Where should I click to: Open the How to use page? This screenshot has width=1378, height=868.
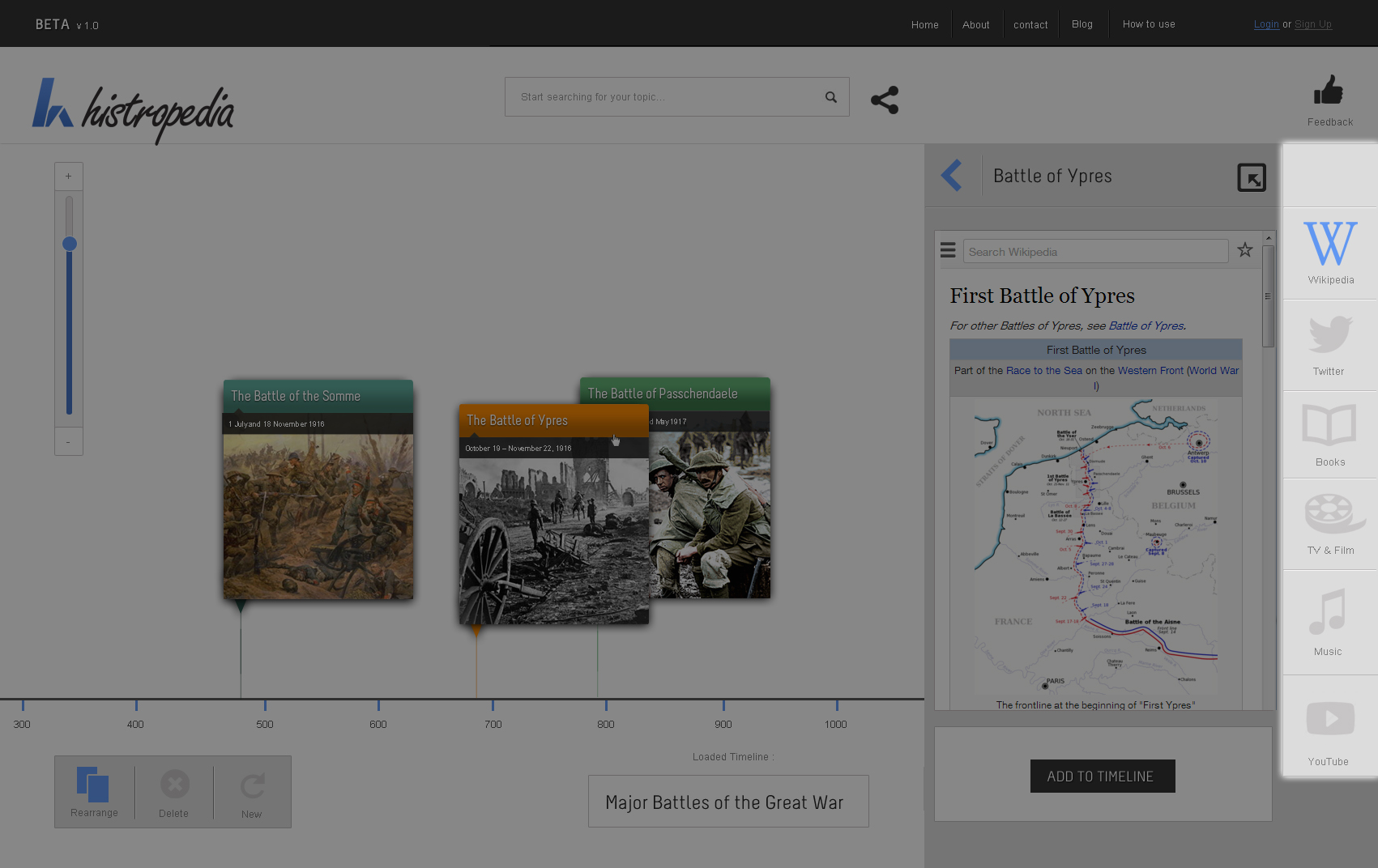pos(1148,24)
